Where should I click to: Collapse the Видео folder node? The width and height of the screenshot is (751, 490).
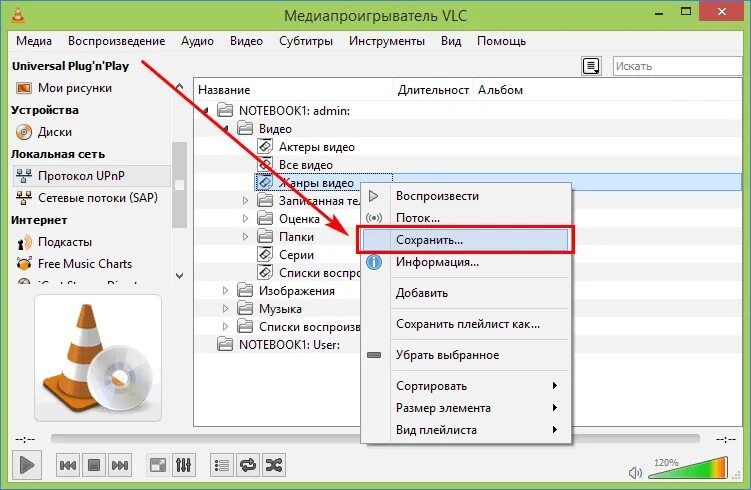[225, 129]
